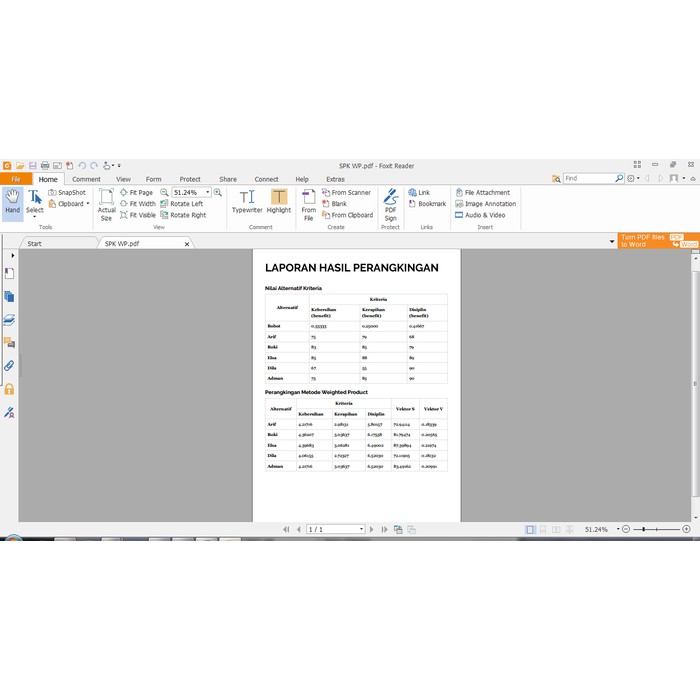Insert a Link
Screen dimensions: 700x700
tap(419, 192)
